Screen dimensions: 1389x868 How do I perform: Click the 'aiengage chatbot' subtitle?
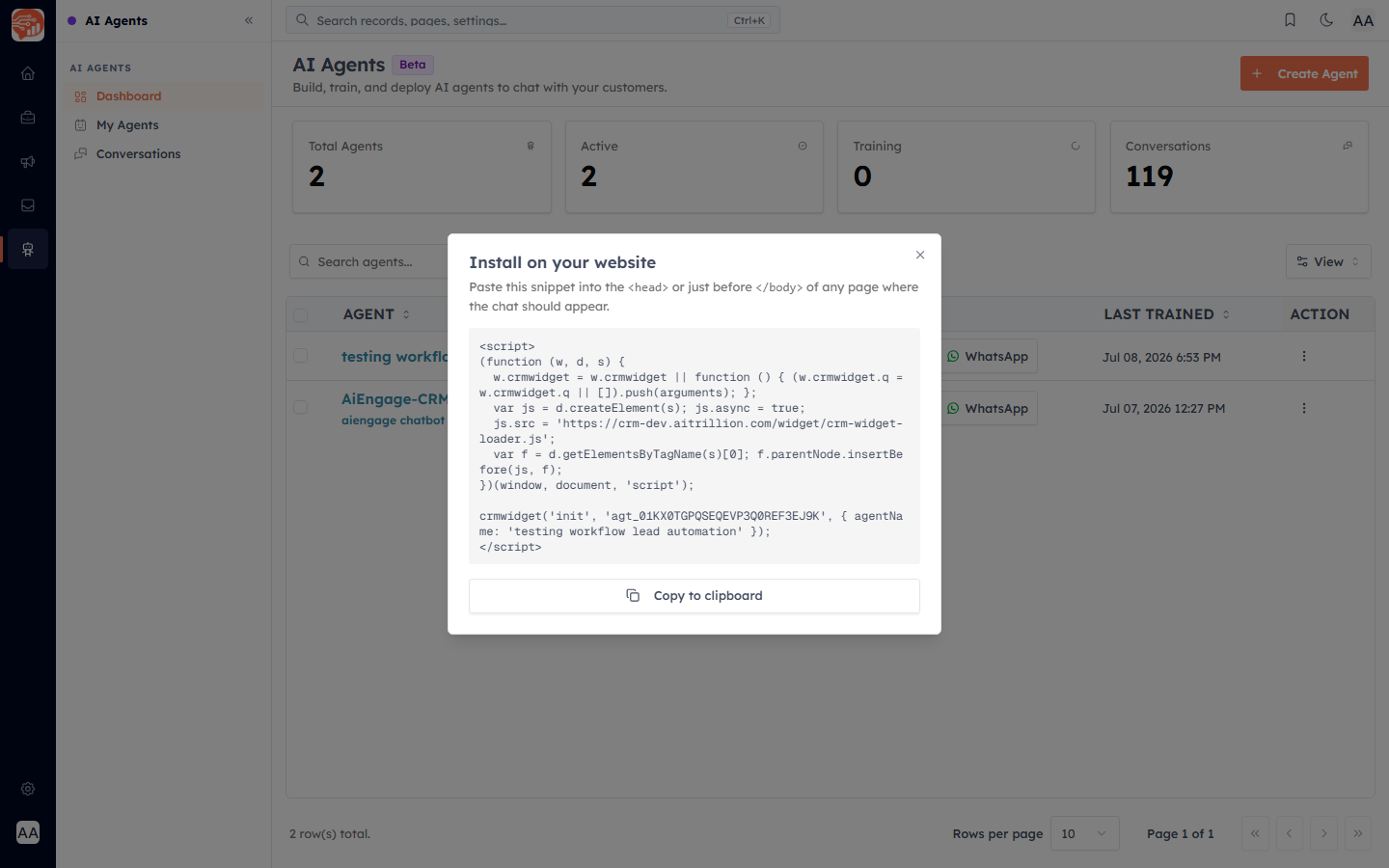394,420
